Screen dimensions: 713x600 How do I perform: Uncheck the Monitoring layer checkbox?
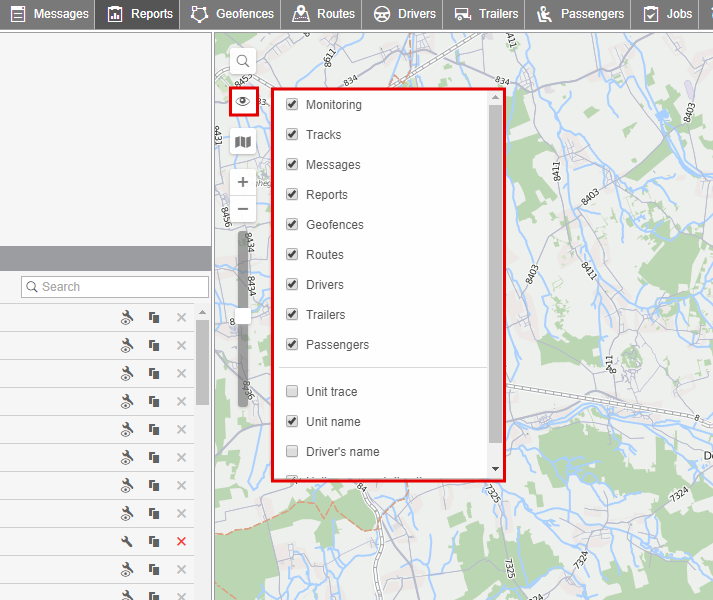click(x=292, y=105)
